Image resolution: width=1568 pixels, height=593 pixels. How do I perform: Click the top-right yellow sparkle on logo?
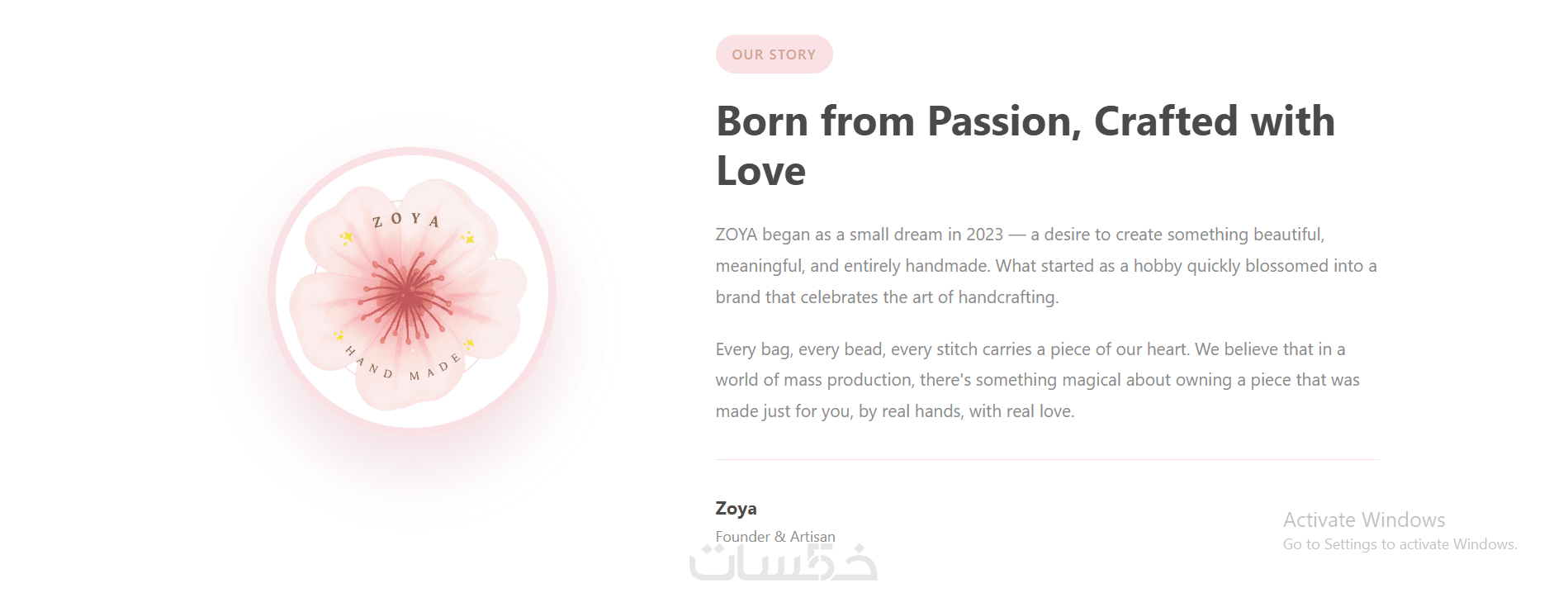coord(469,238)
